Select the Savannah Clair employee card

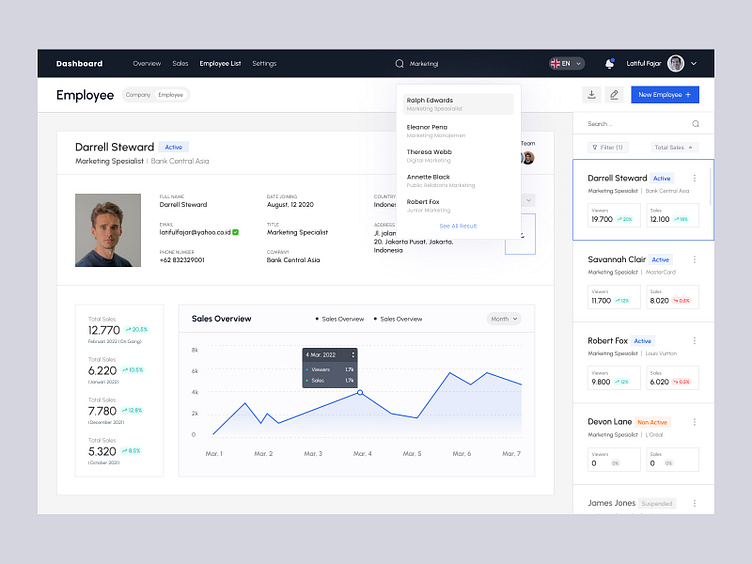643,281
